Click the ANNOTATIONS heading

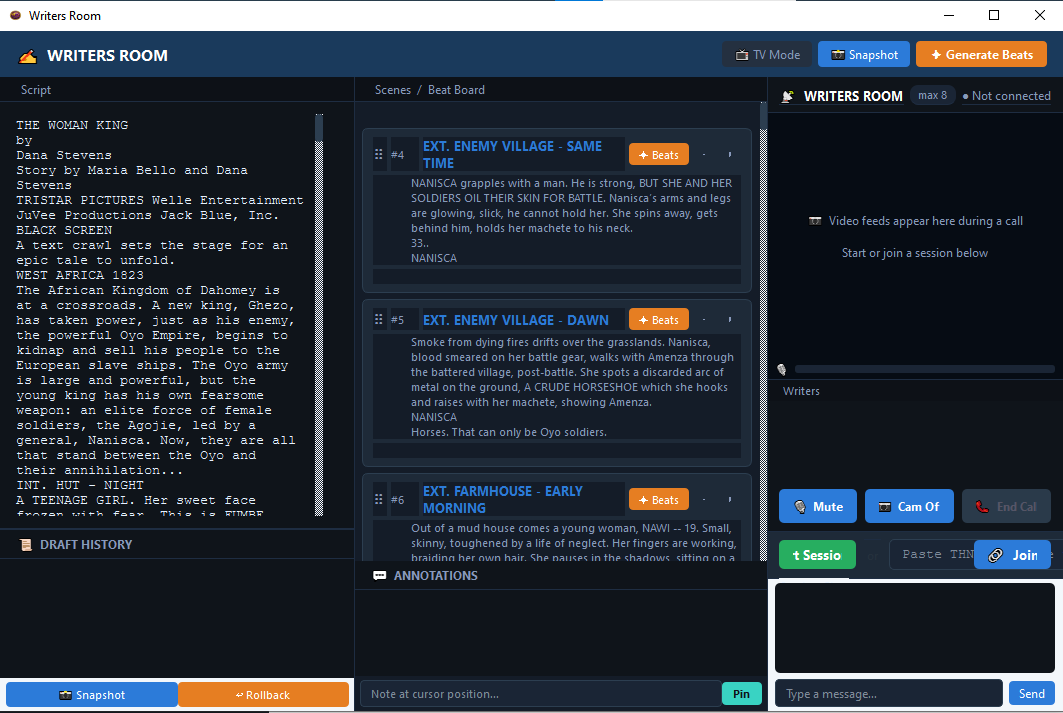point(435,575)
